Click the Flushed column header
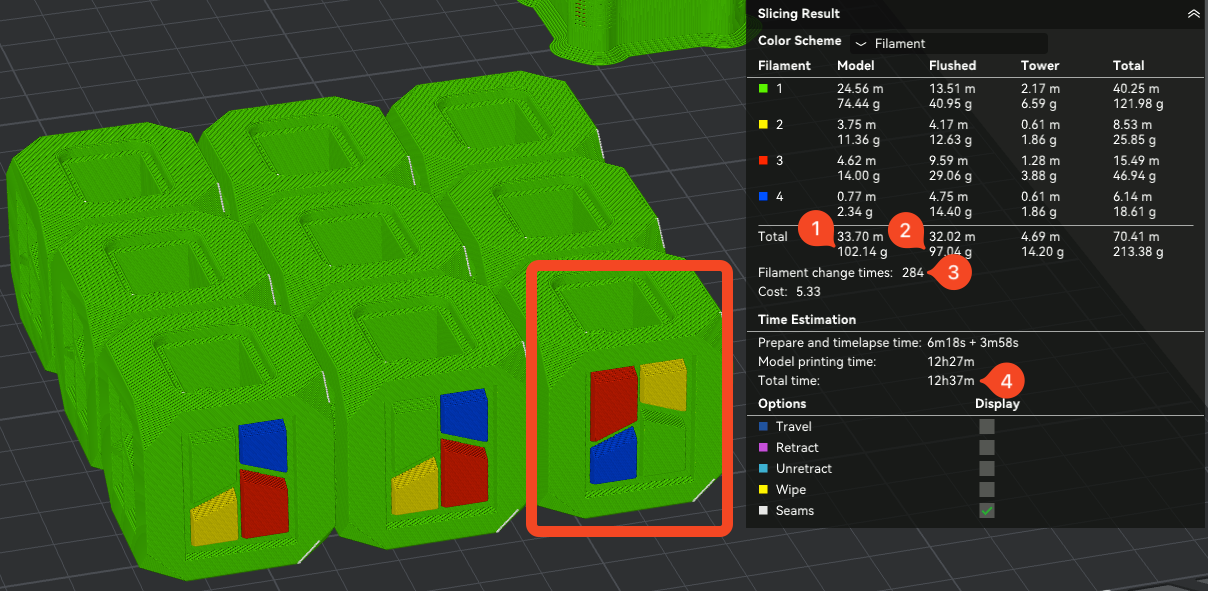The width and height of the screenshot is (1208, 591). pos(952,65)
